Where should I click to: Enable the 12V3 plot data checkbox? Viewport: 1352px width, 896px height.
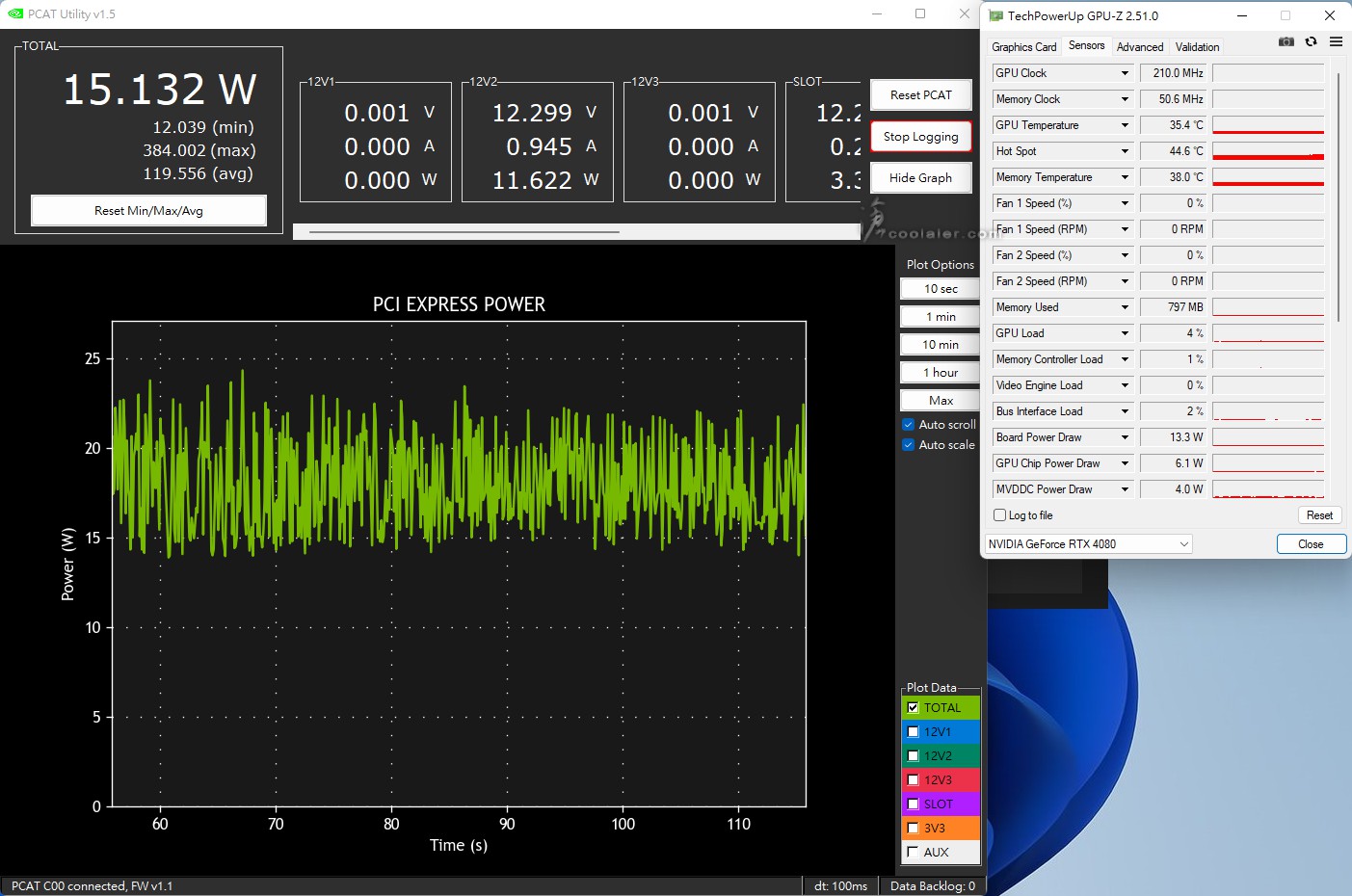click(913, 779)
